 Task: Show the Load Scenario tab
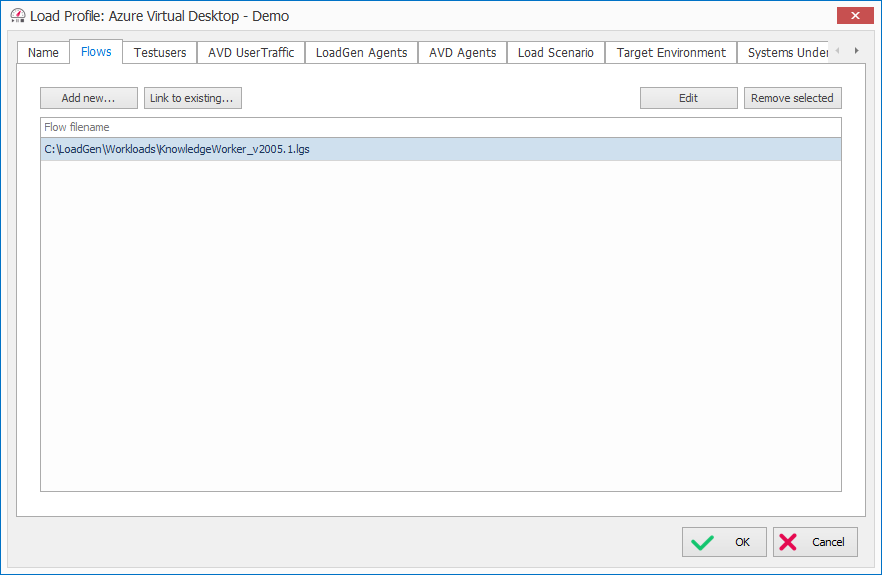pos(555,53)
